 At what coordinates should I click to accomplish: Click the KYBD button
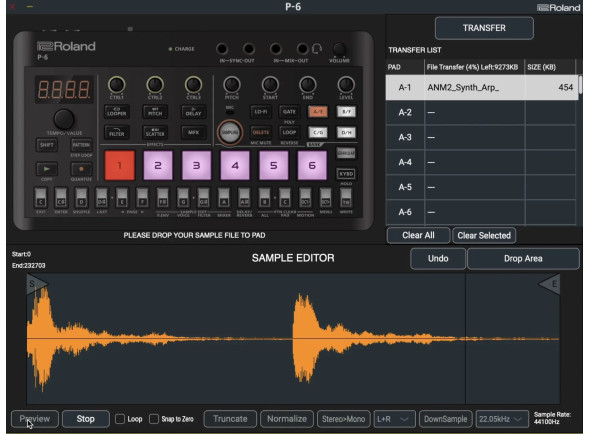346,174
